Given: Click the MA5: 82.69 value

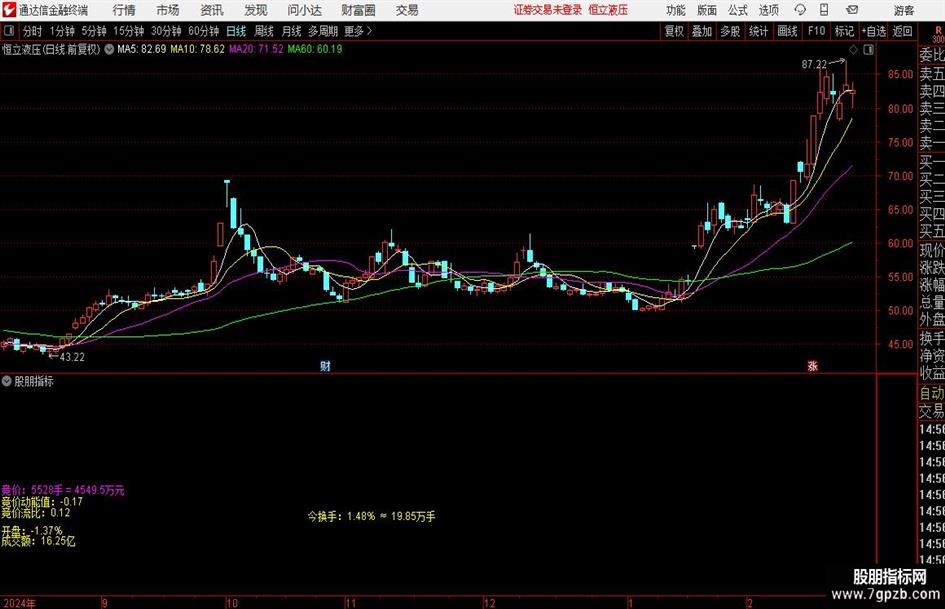Looking at the screenshot, I should coord(142,49).
